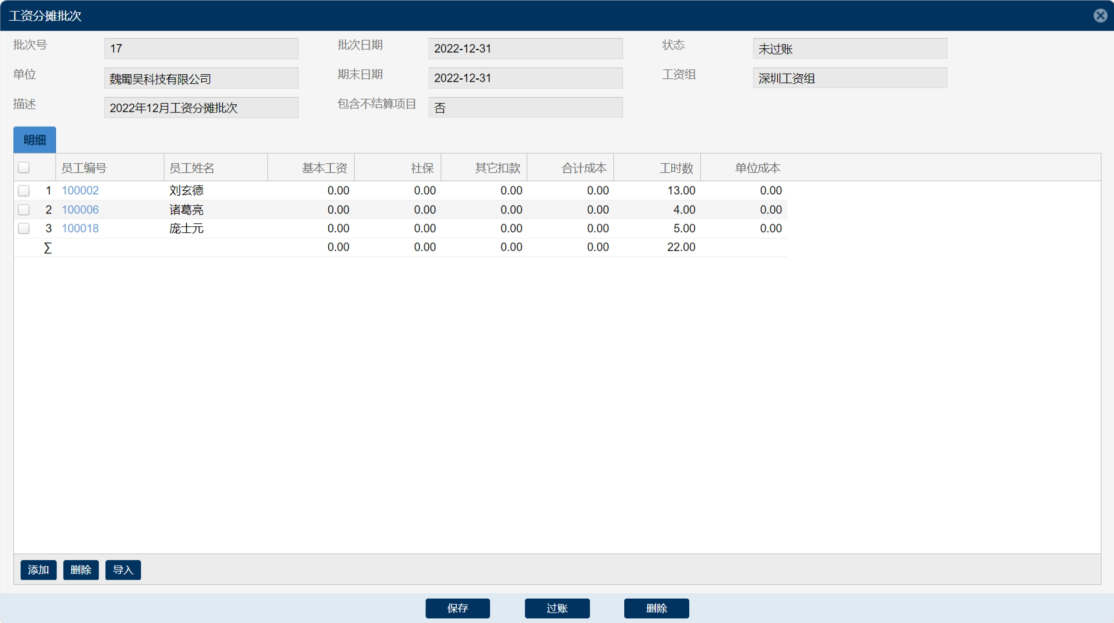
Task: Check the row for 诸葛亮
Action: click(24, 210)
